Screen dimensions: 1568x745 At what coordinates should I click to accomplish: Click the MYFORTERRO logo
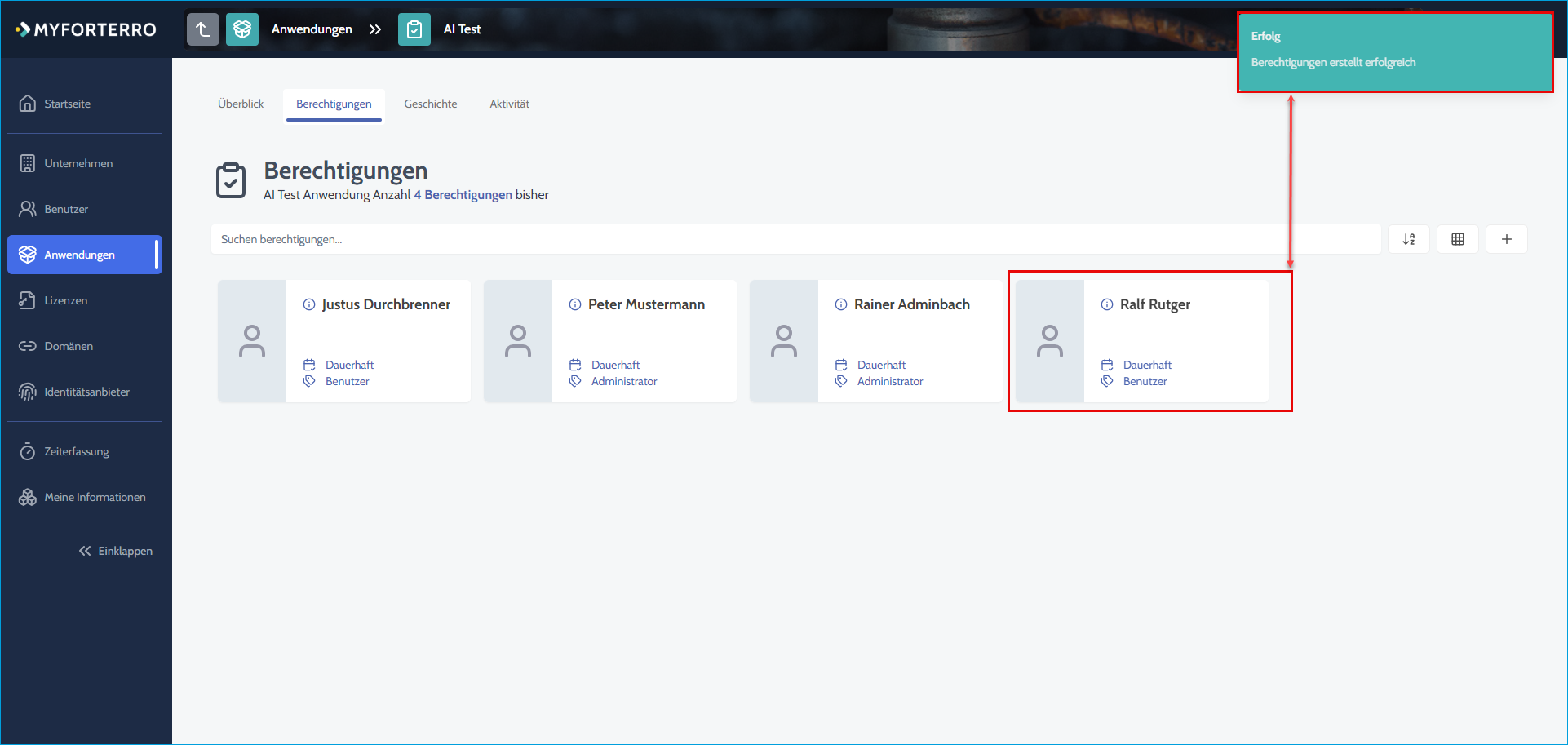86,29
